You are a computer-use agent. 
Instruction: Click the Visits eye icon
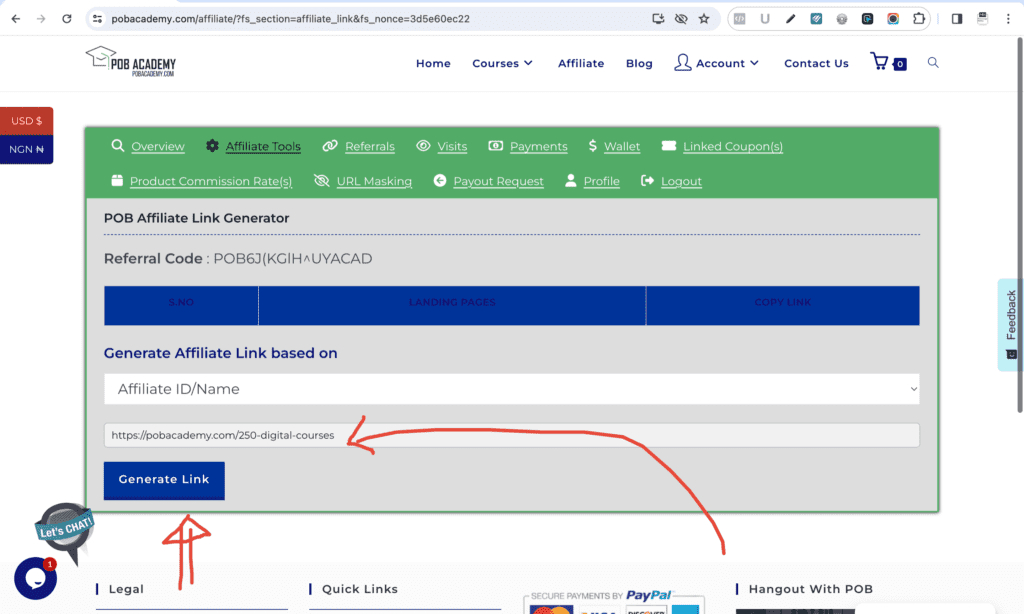pyautogui.click(x=423, y=146)
